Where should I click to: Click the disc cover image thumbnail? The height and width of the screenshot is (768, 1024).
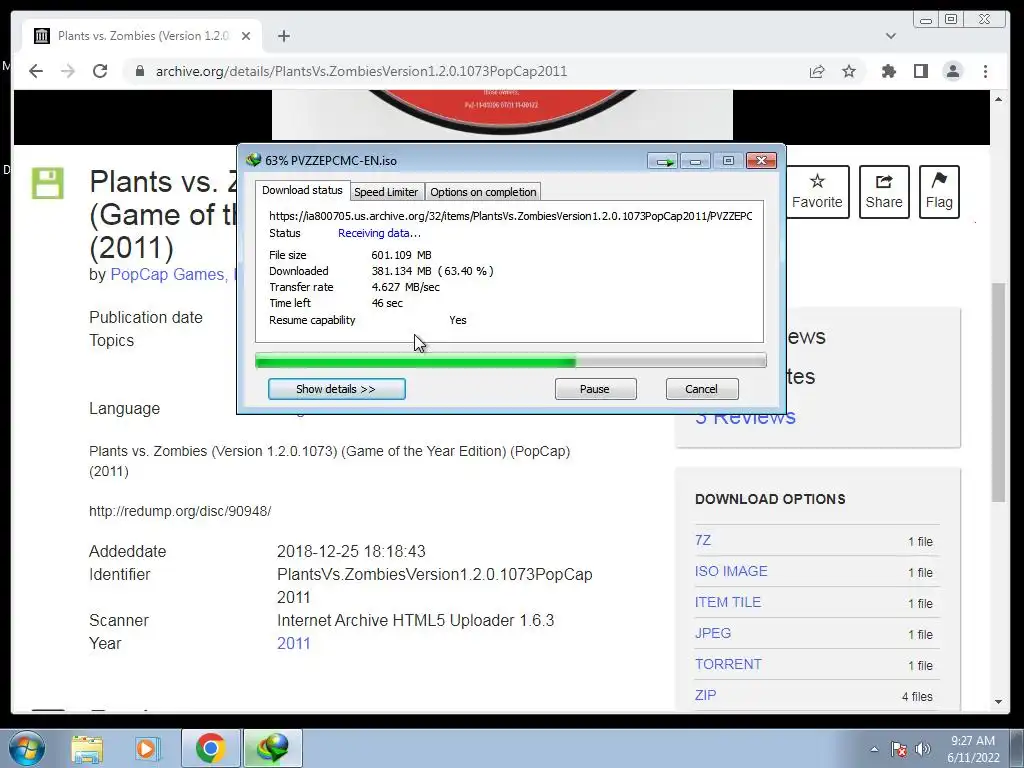(502, 115)
